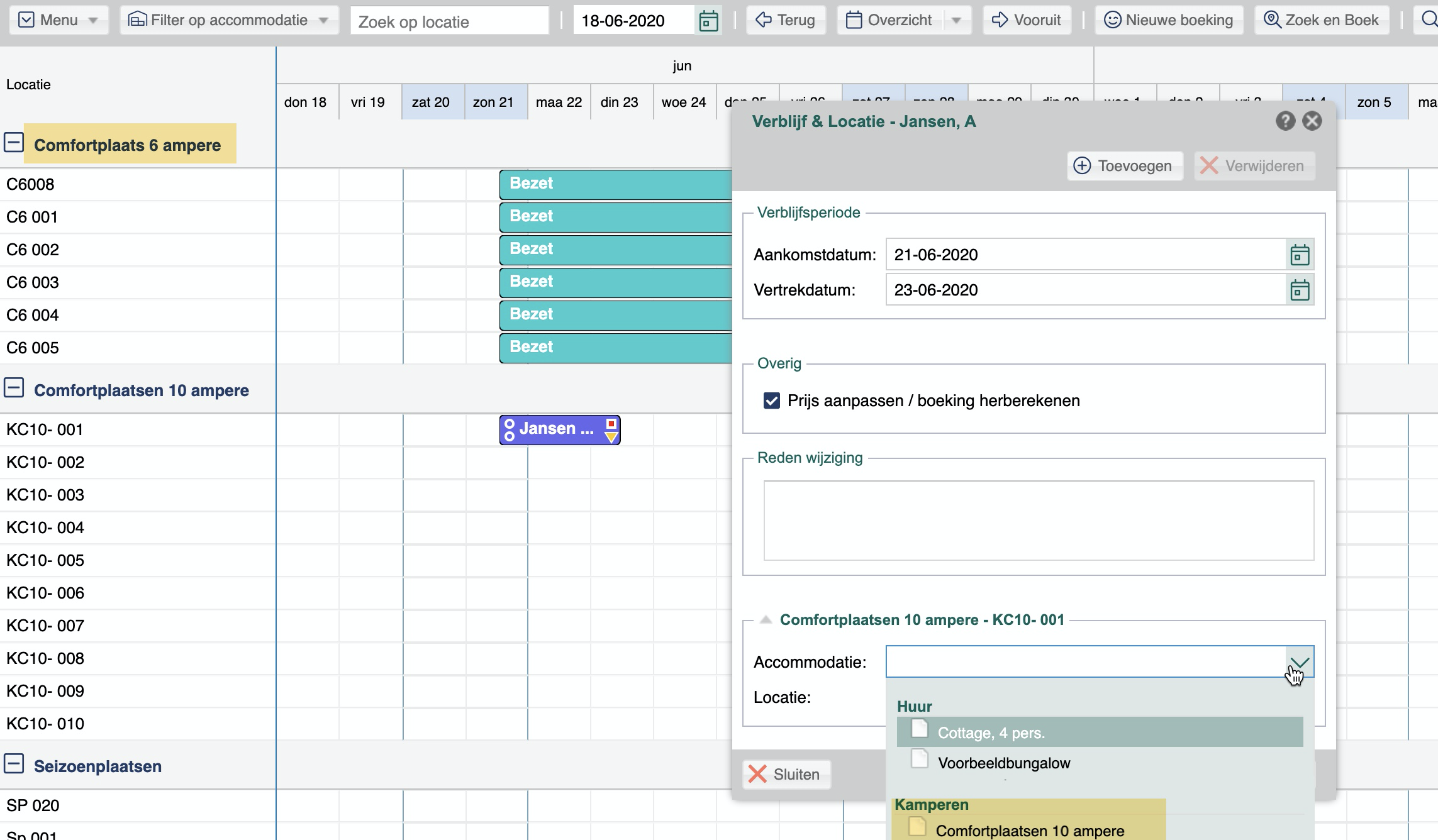Click the Bezet block in row C6 003
This screenshot has height=840, width=1438.
(616, 282)
